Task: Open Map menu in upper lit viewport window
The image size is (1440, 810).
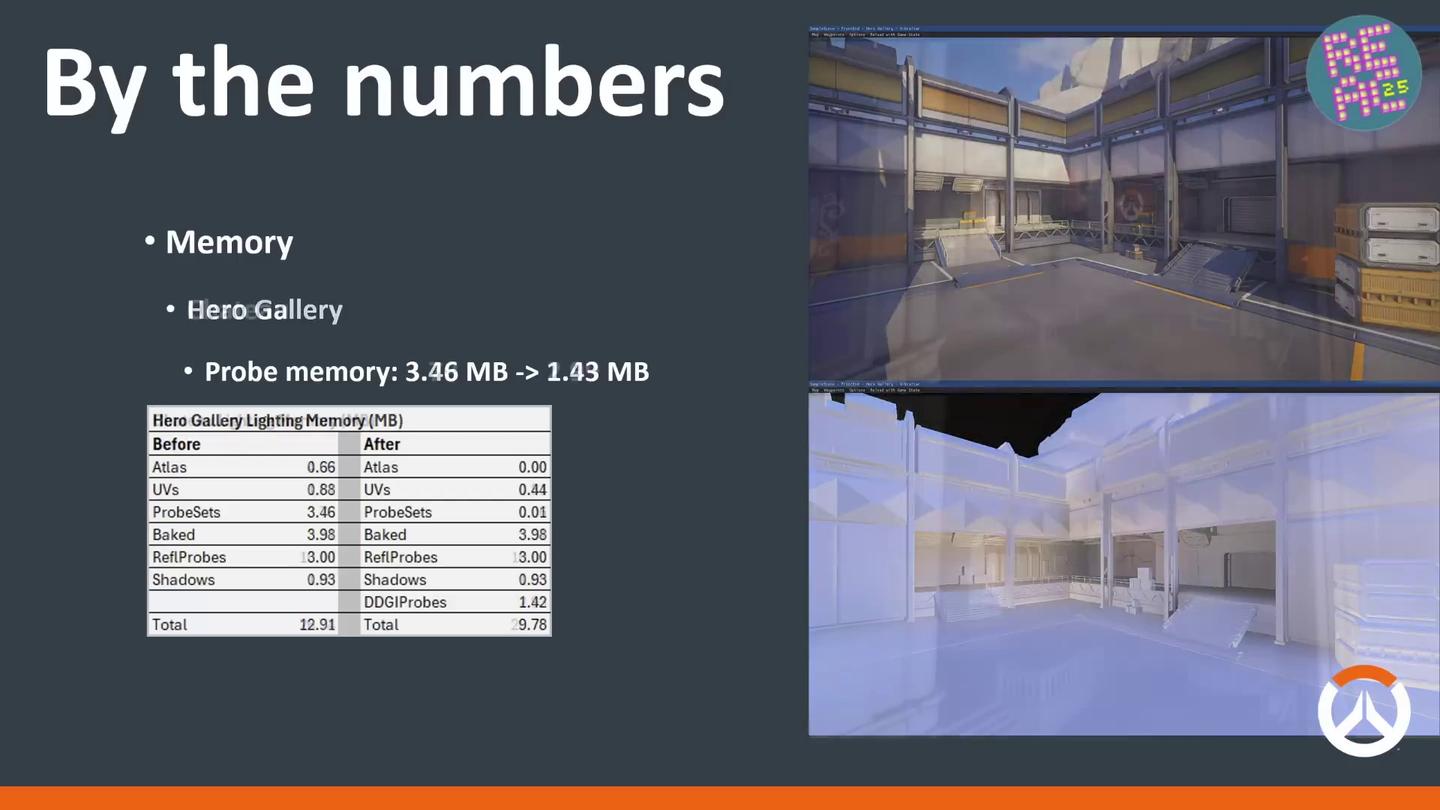Action: tap(815, 35)
